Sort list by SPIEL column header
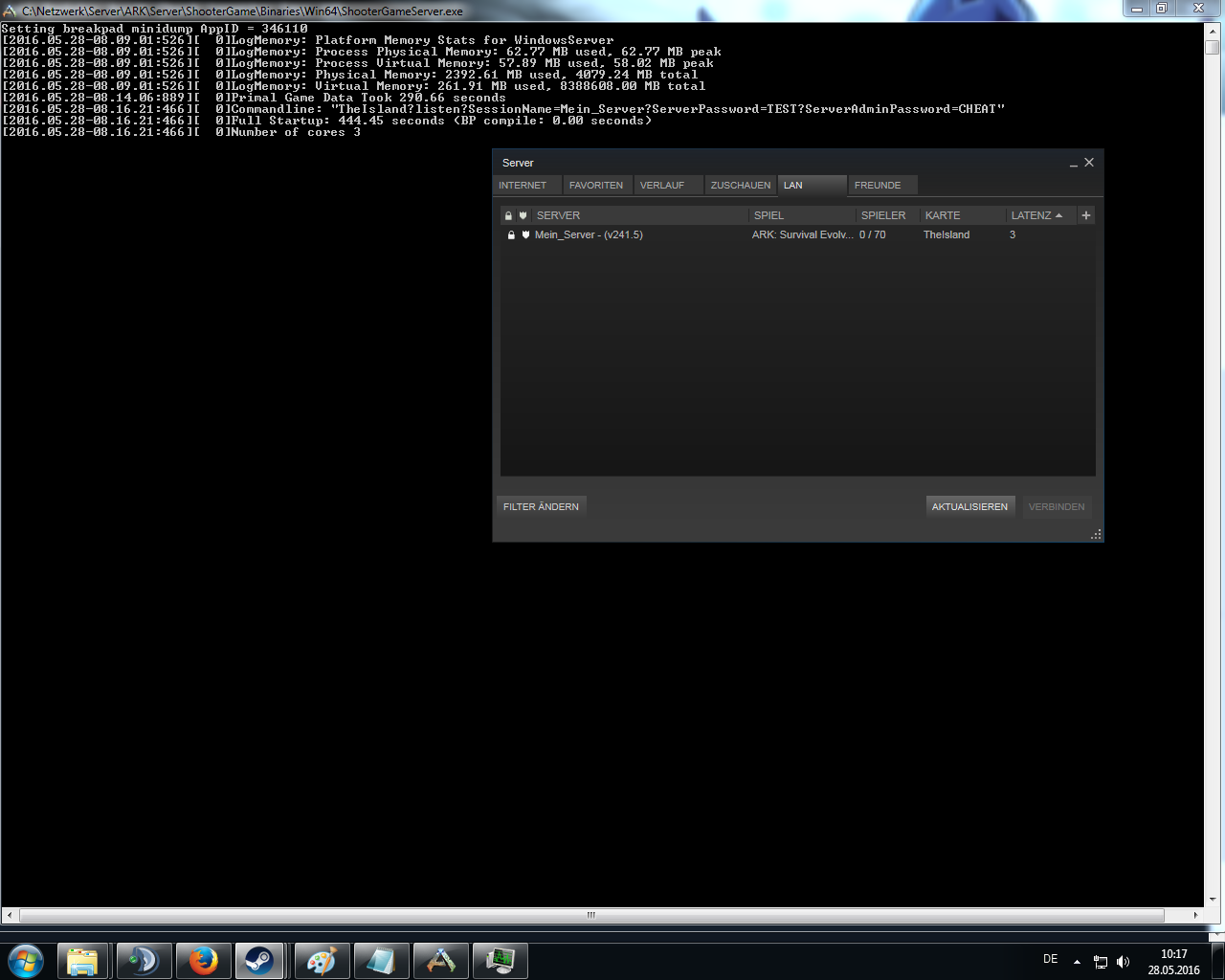Screen dimensions: 1225x980 coord(802,215)
